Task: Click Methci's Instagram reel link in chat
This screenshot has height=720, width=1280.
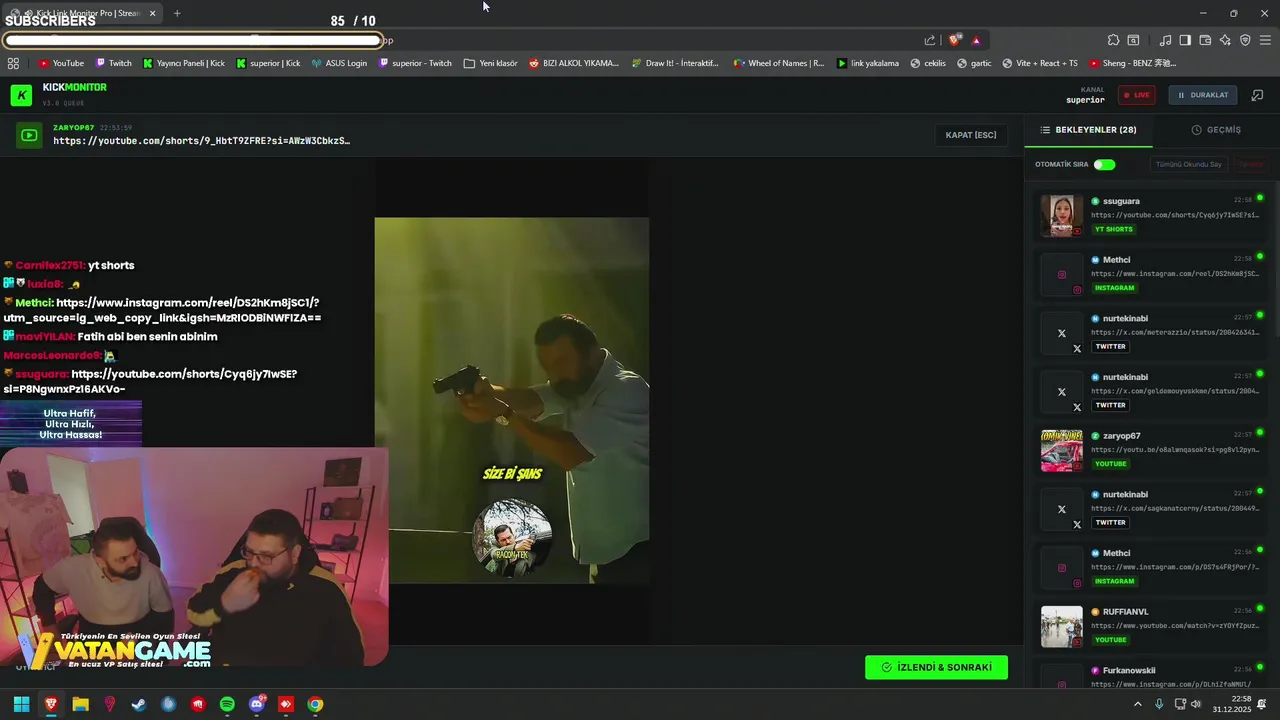Action: (x=162, y=310)
